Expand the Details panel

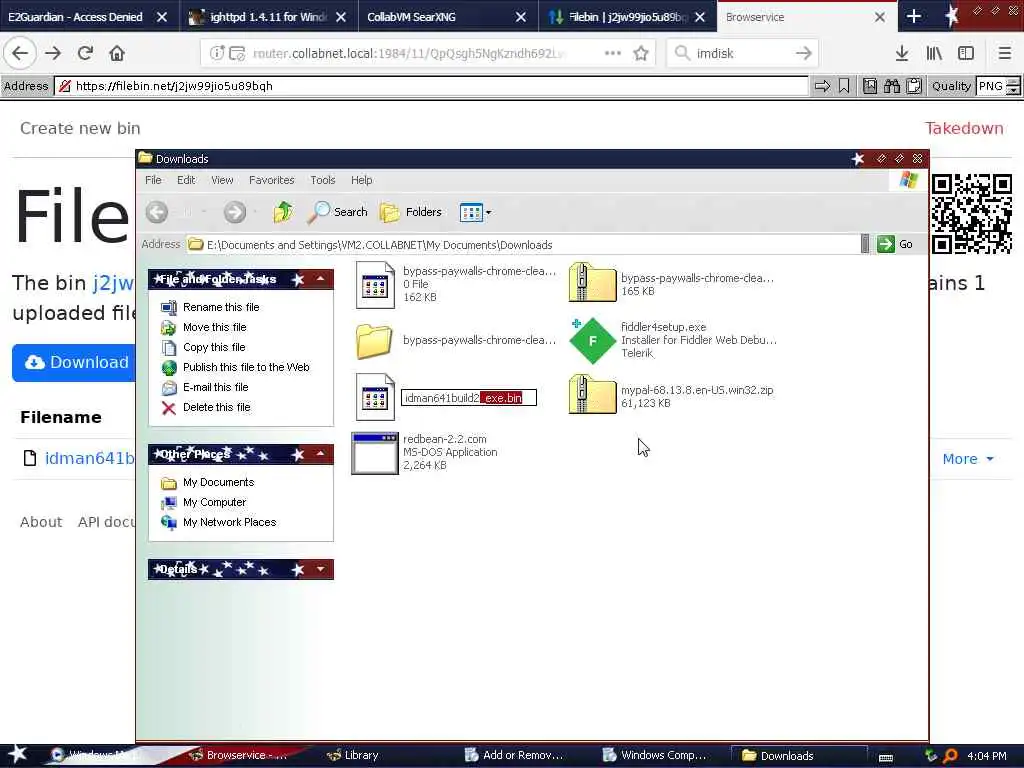tap(321, 569)
